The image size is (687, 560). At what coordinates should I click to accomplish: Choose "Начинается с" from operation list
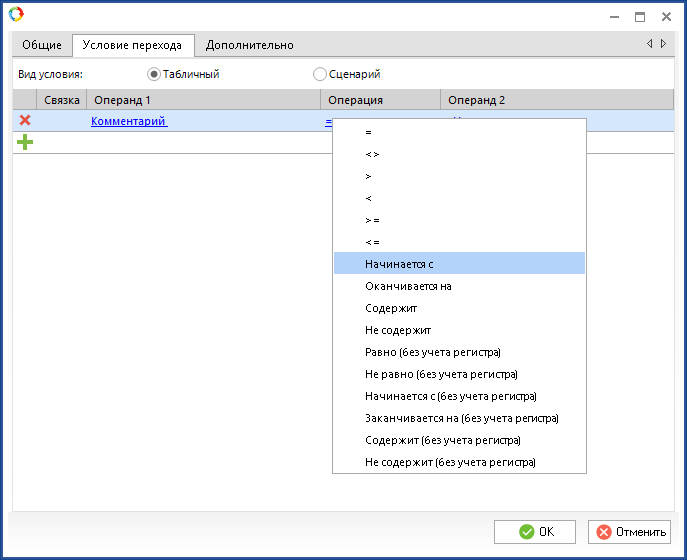(400, 264)
